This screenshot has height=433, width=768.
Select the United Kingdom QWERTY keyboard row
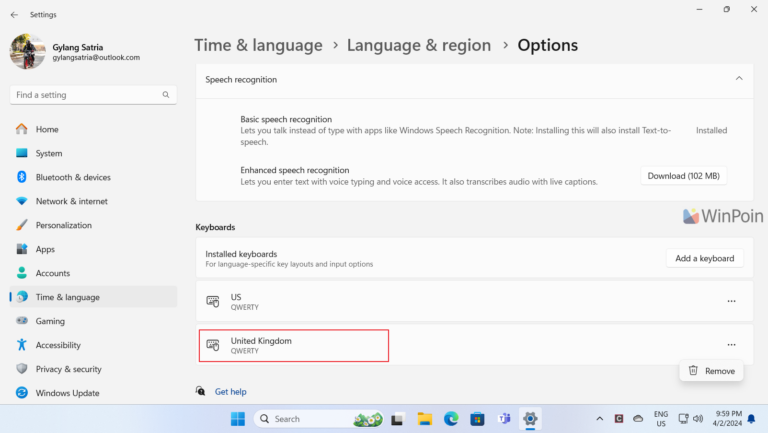[x=474, y=345]
